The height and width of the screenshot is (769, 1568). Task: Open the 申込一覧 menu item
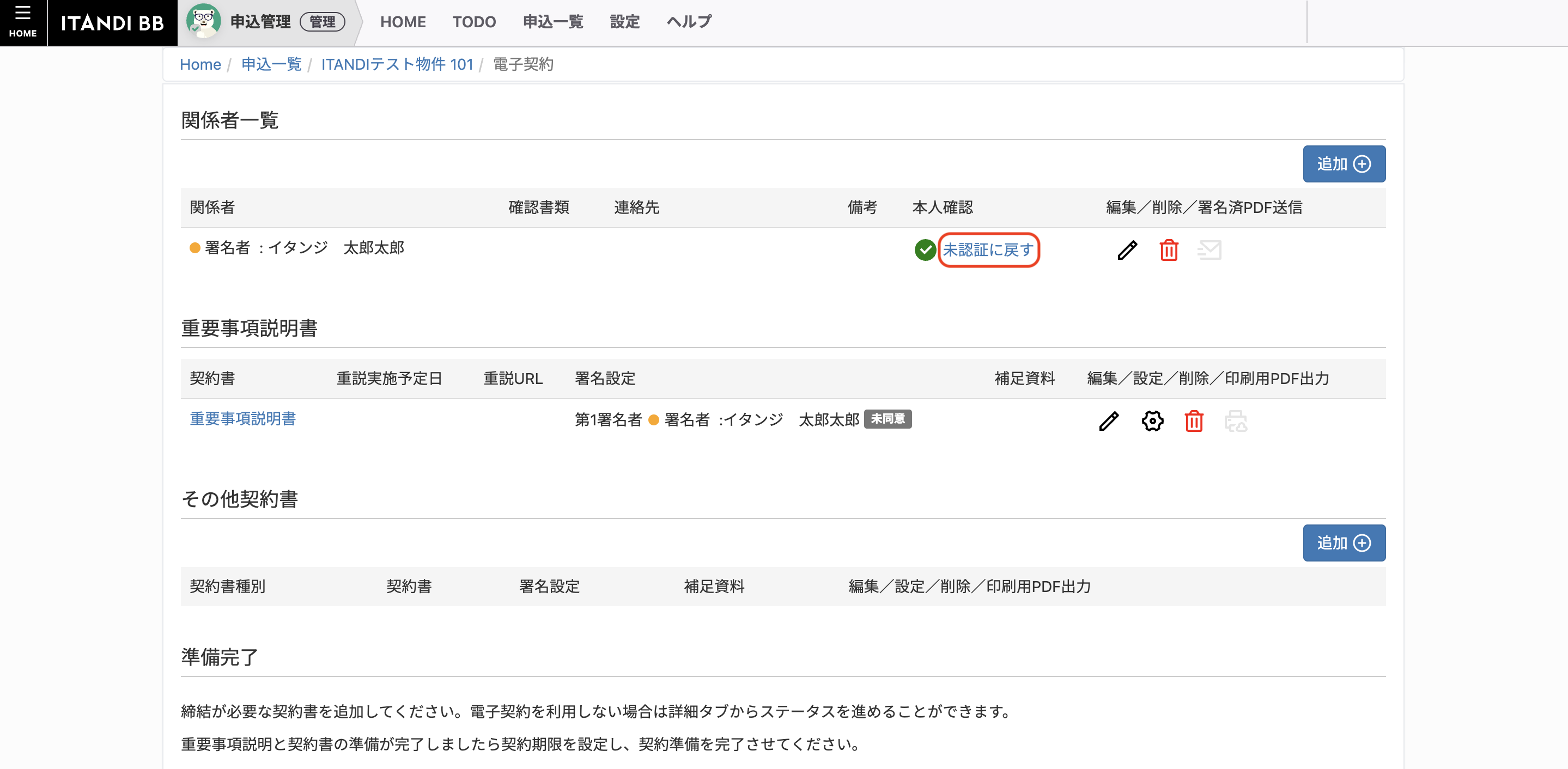[x=552, y=22]
